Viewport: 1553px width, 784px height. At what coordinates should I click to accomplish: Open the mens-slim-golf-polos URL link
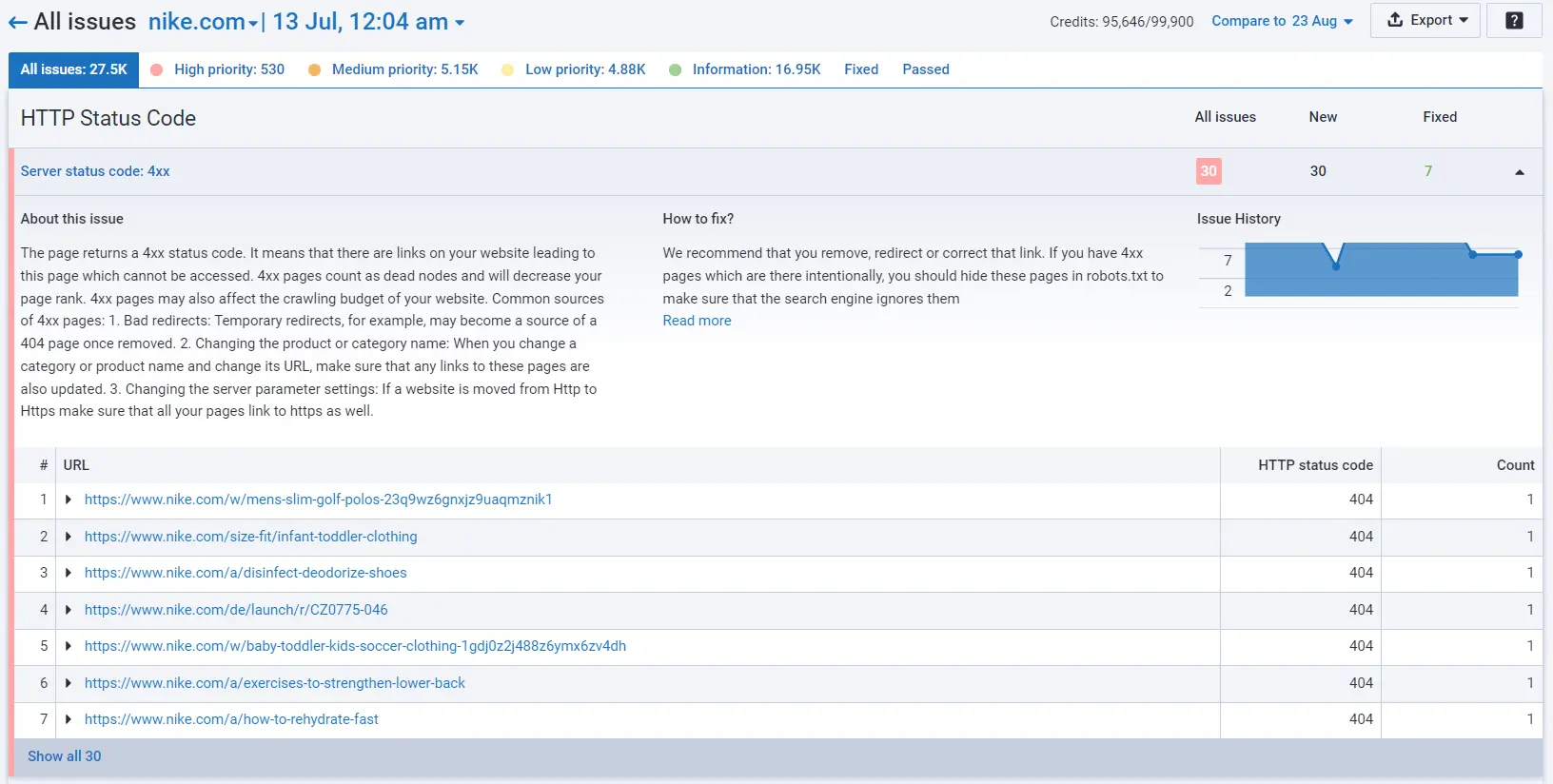[x=318, y=500]
